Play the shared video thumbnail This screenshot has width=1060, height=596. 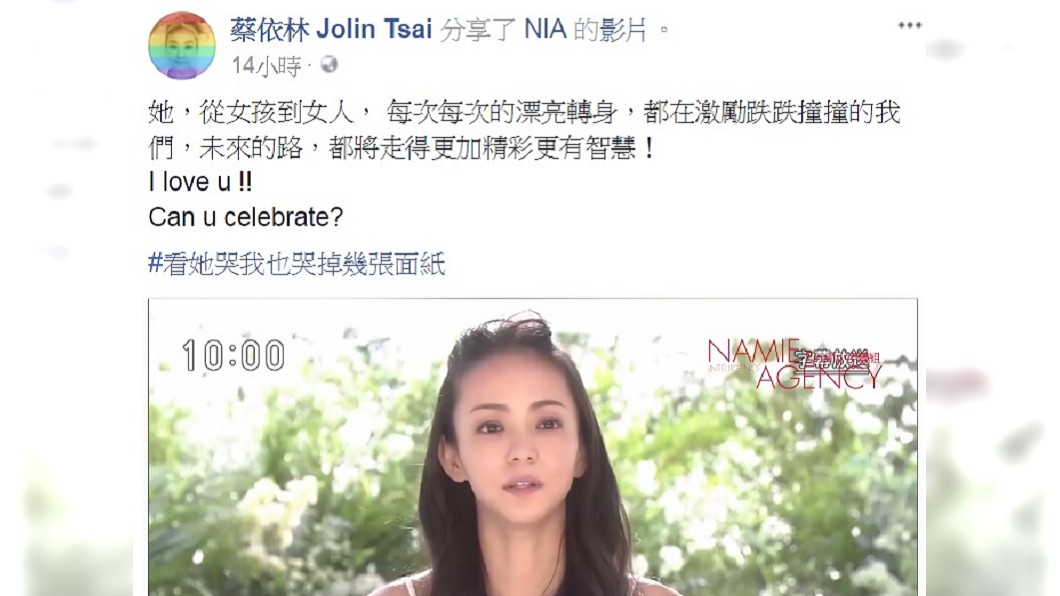533,447
